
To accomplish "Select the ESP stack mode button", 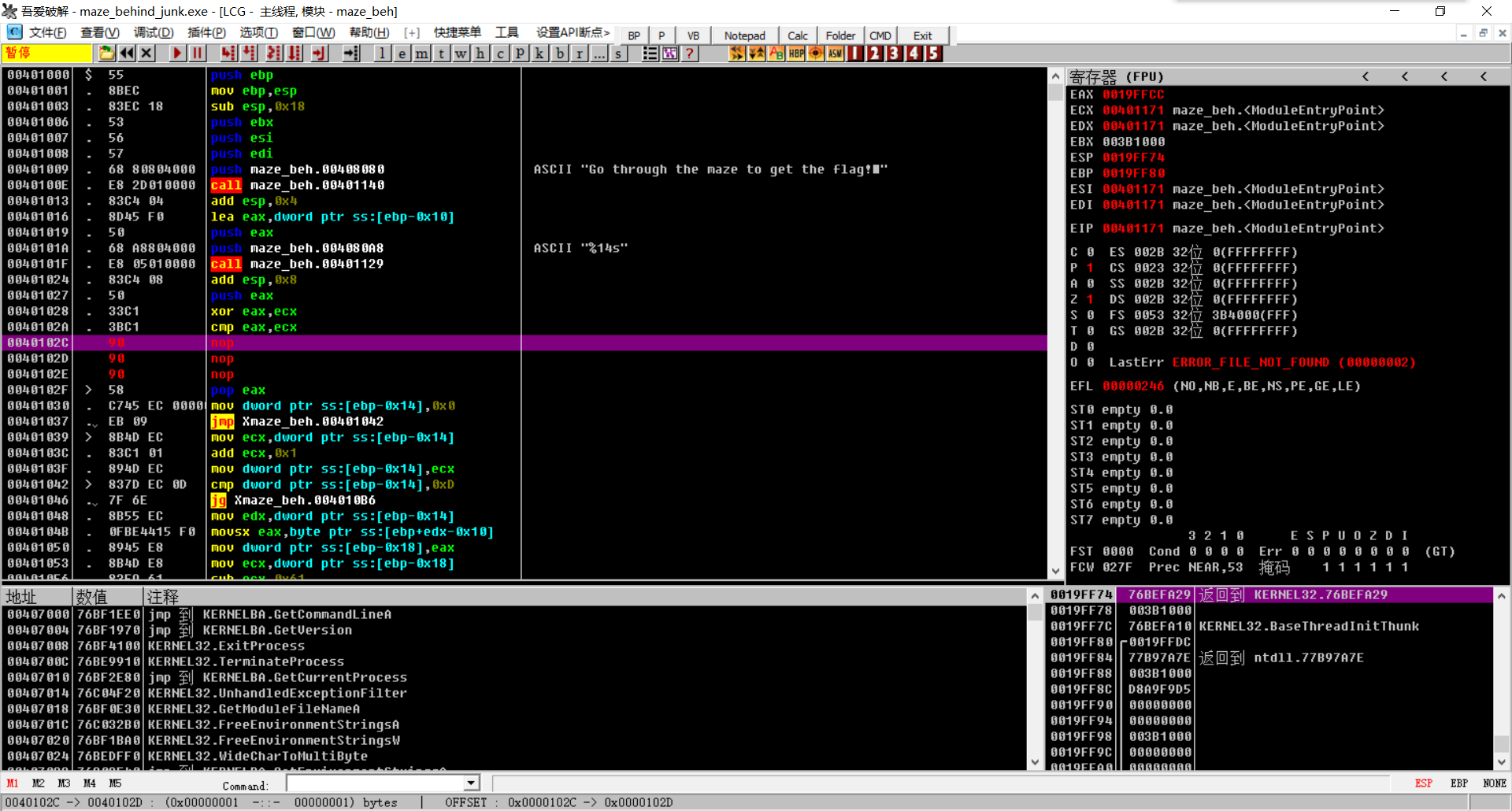I will (x=1424, y=783).
